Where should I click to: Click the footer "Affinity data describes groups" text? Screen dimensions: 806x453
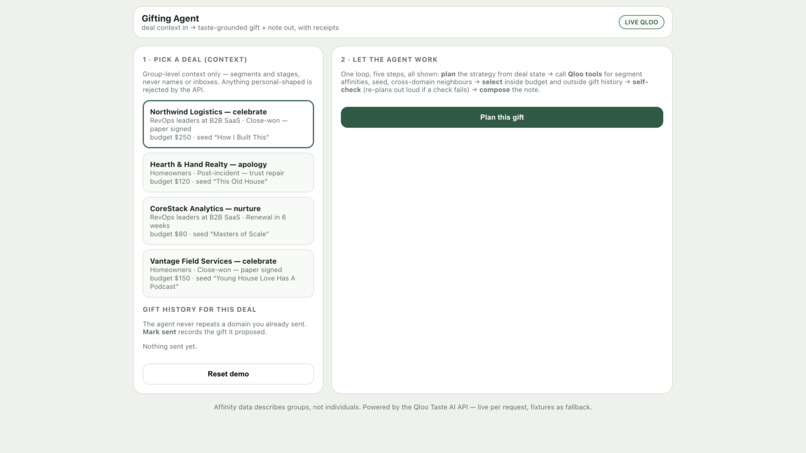tap(402, 407)
